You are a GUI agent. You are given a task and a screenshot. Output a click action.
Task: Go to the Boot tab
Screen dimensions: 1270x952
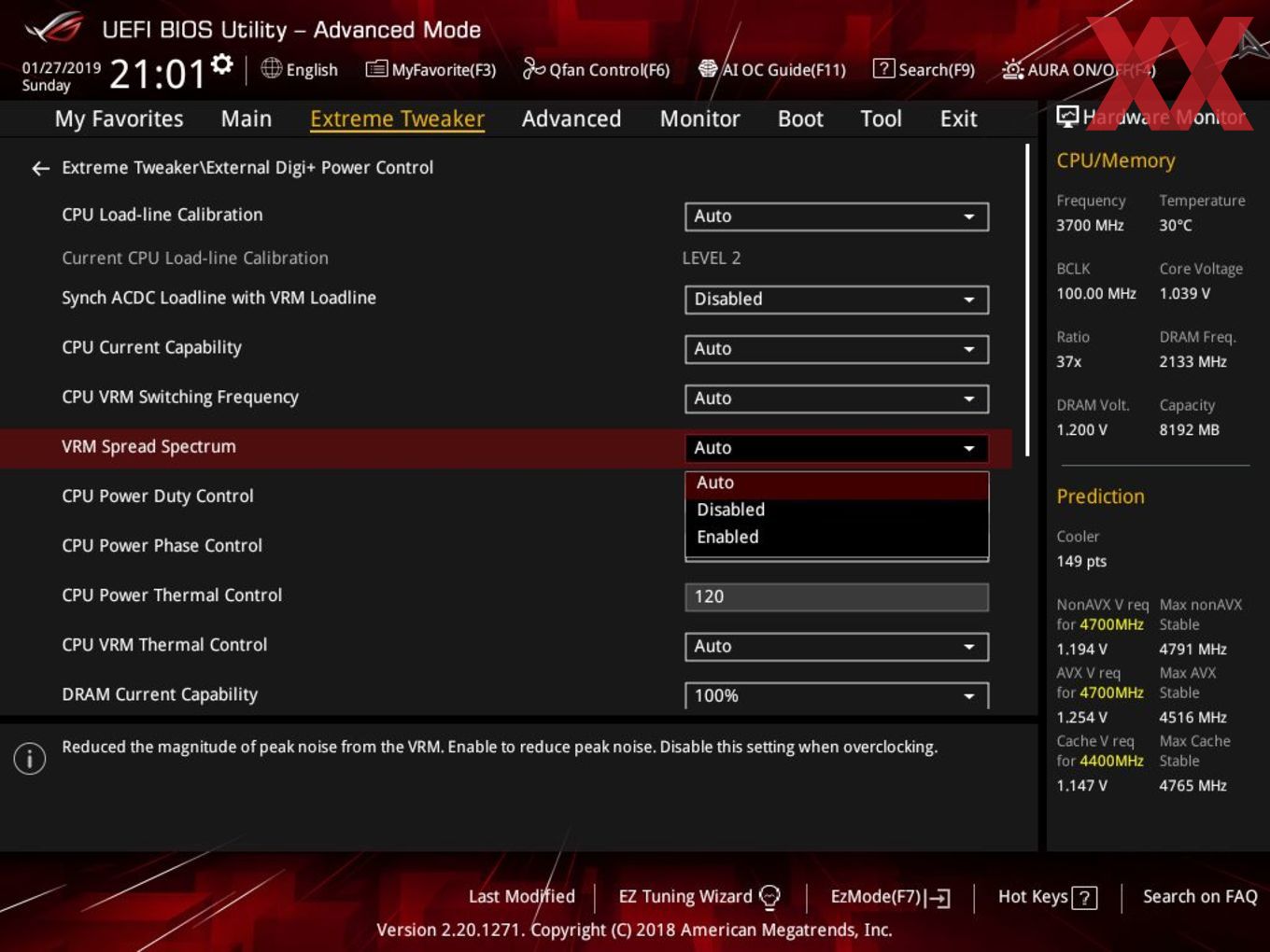[x=800, y=119]
